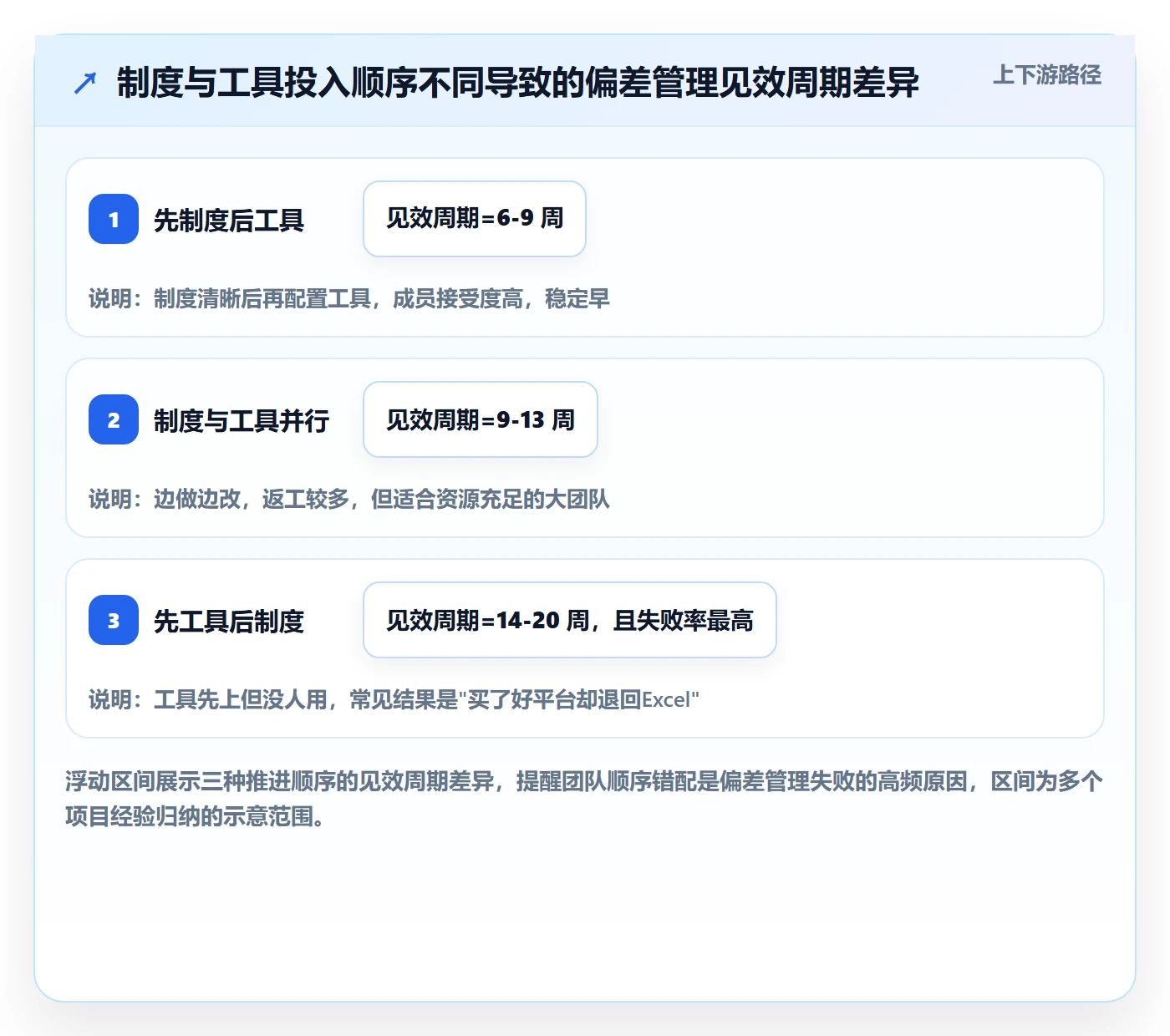Click the arrow icon beside the card title
Screen dimensions: 1170x1036
[85, 84]
